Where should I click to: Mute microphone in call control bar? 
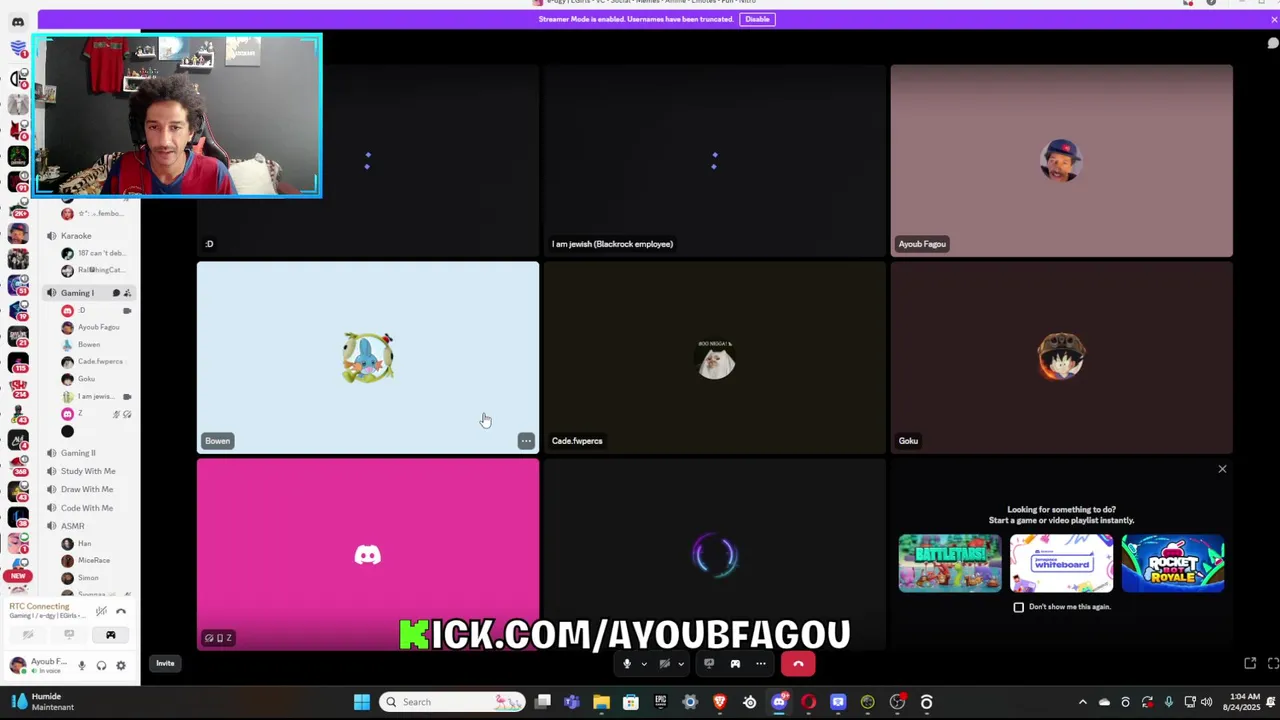coord(627,664)
